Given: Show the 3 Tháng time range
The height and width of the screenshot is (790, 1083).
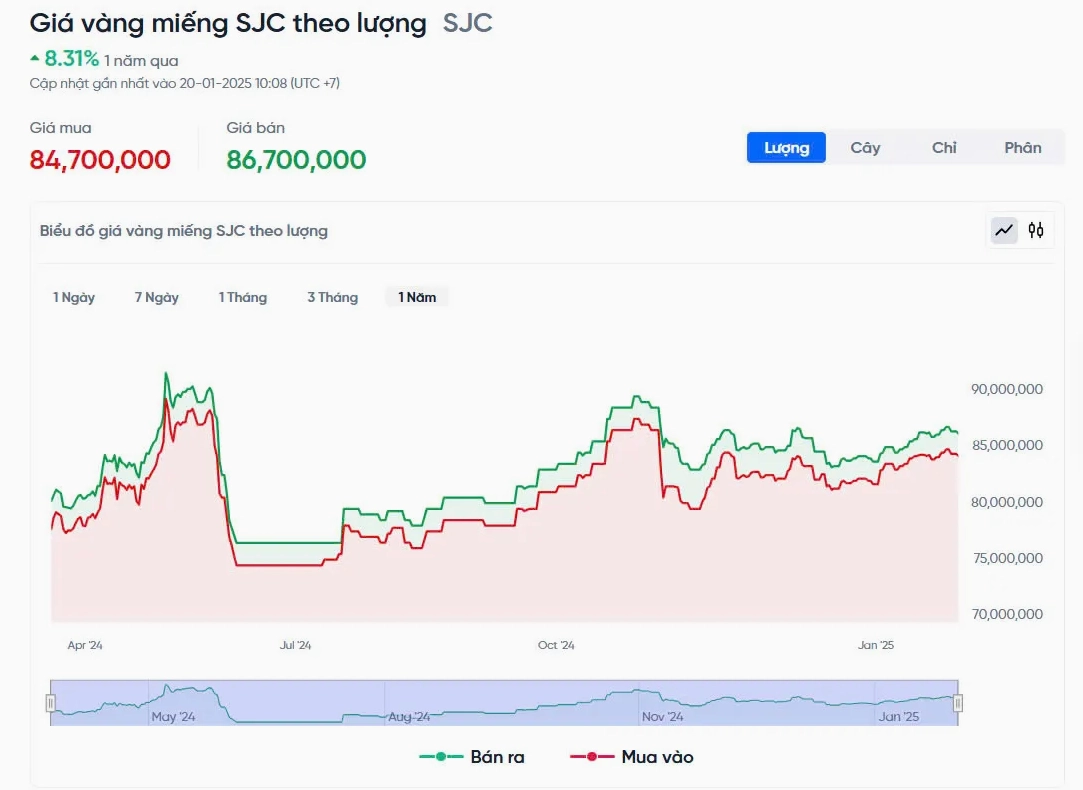Looking at the screenshot, I should pos(332,297).
